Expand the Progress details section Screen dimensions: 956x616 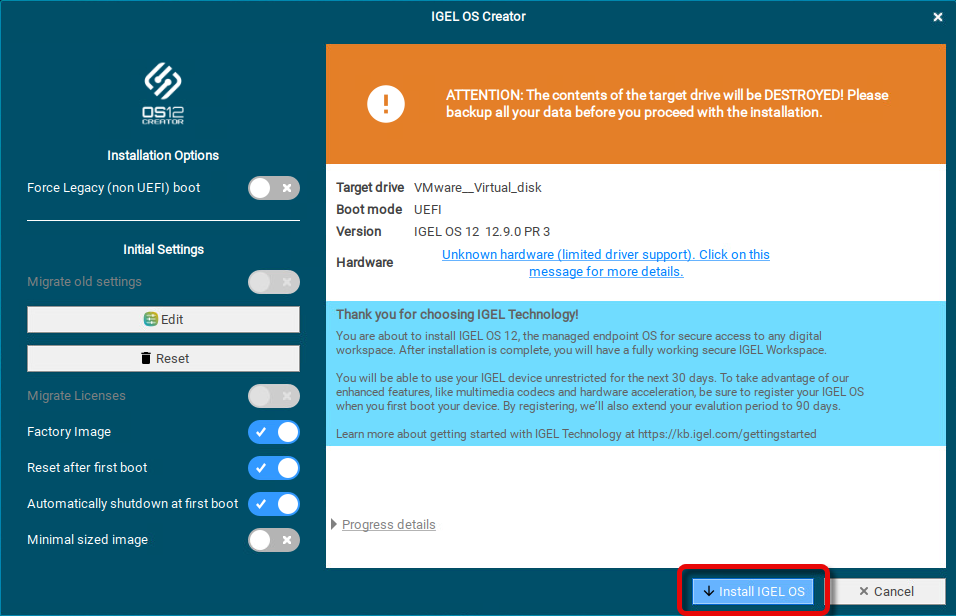[x=383, y=525]
